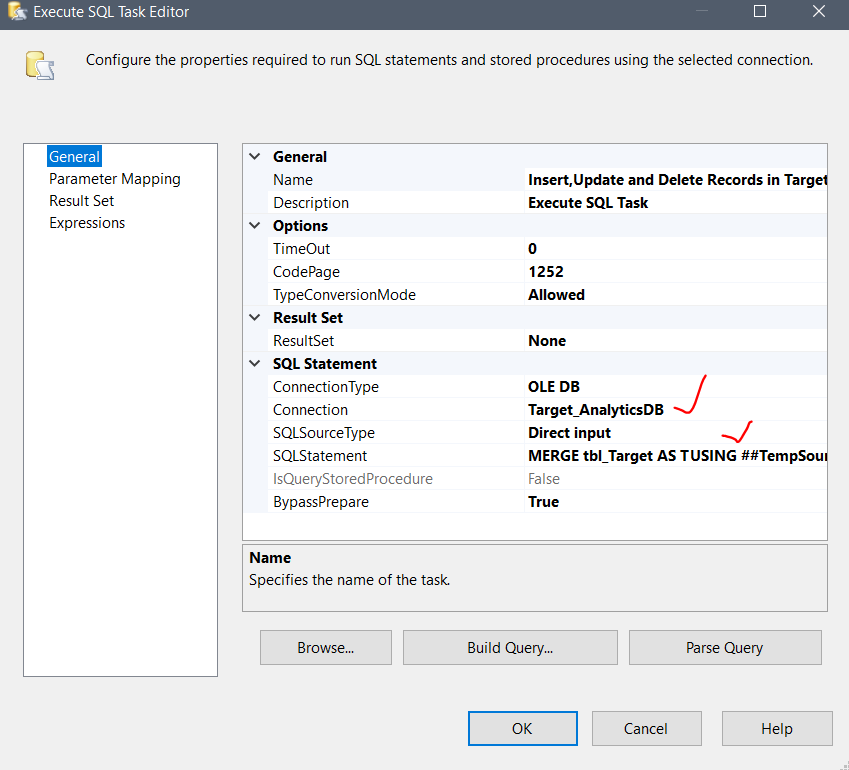Viewport: 849px width, 770px height.
Task: Confirm changes with the OK button
Action: [522, 728]
